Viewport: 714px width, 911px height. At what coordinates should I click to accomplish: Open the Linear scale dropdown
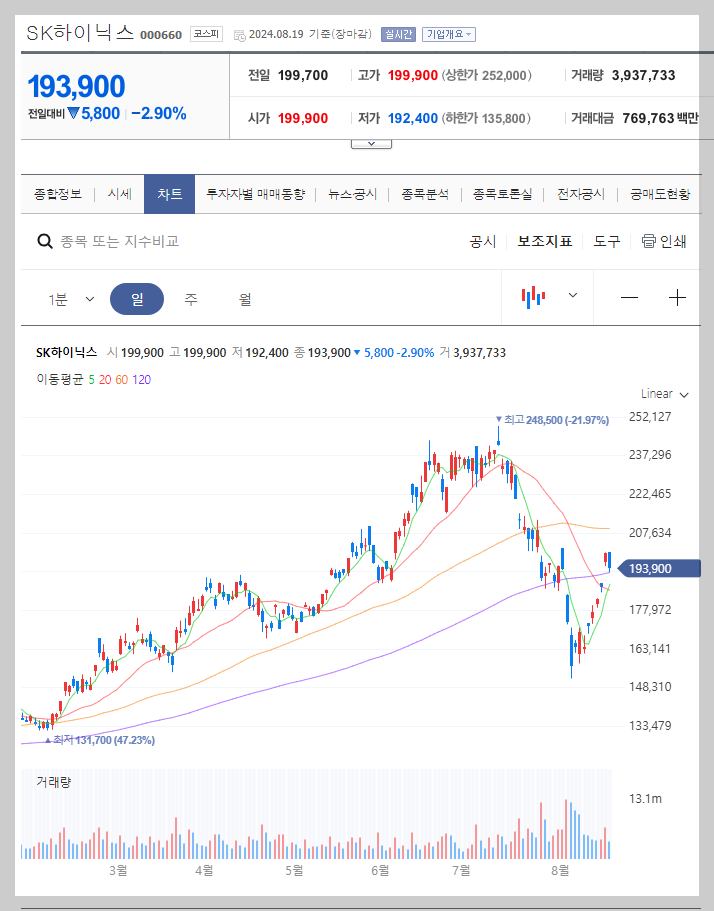coord(662,394)
